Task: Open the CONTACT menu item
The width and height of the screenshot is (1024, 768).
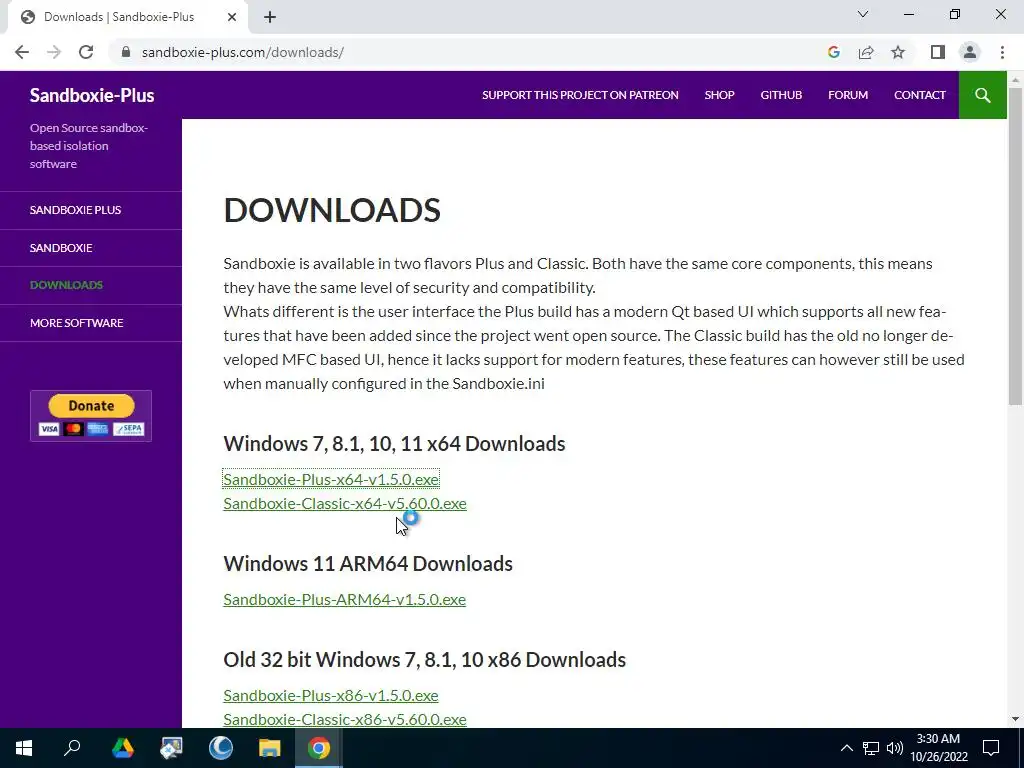Action: pos(920,95)
